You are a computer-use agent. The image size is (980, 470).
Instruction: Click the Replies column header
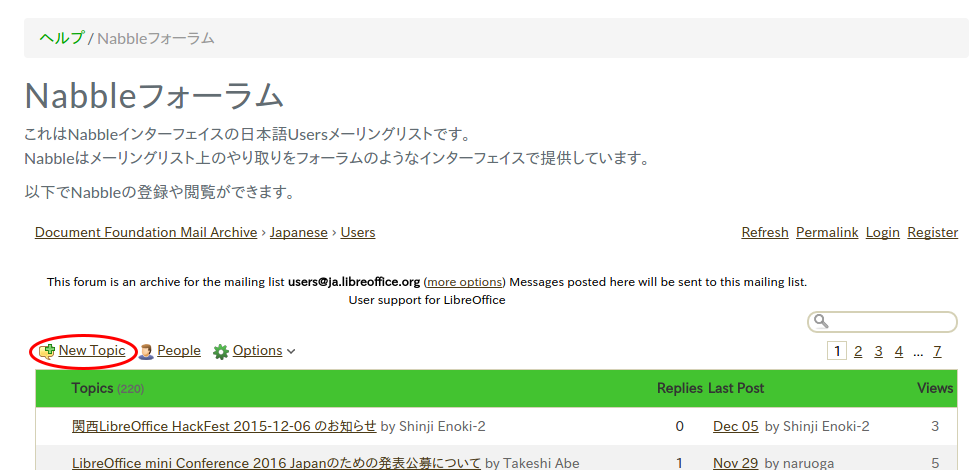click(679, 388)
